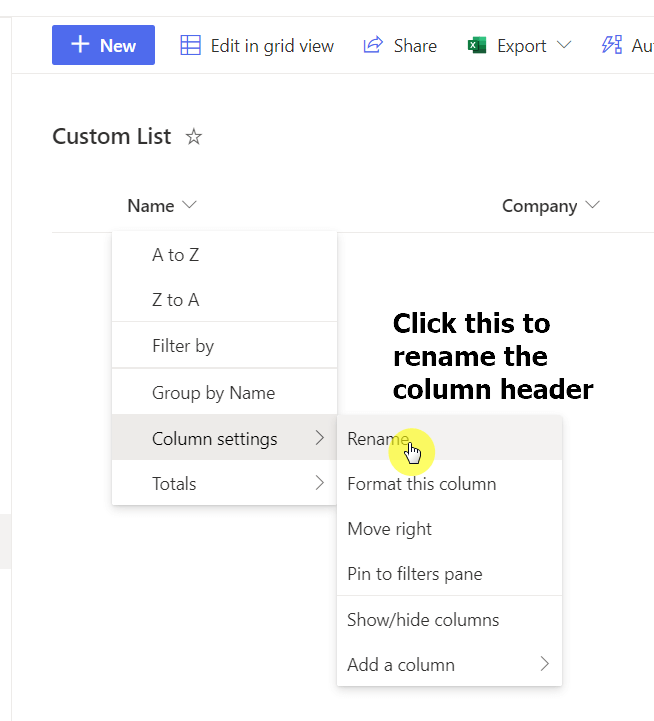Viewport: 654px width, 721px height.
Task: Open Edit in grid view
Action: (257, 46)
